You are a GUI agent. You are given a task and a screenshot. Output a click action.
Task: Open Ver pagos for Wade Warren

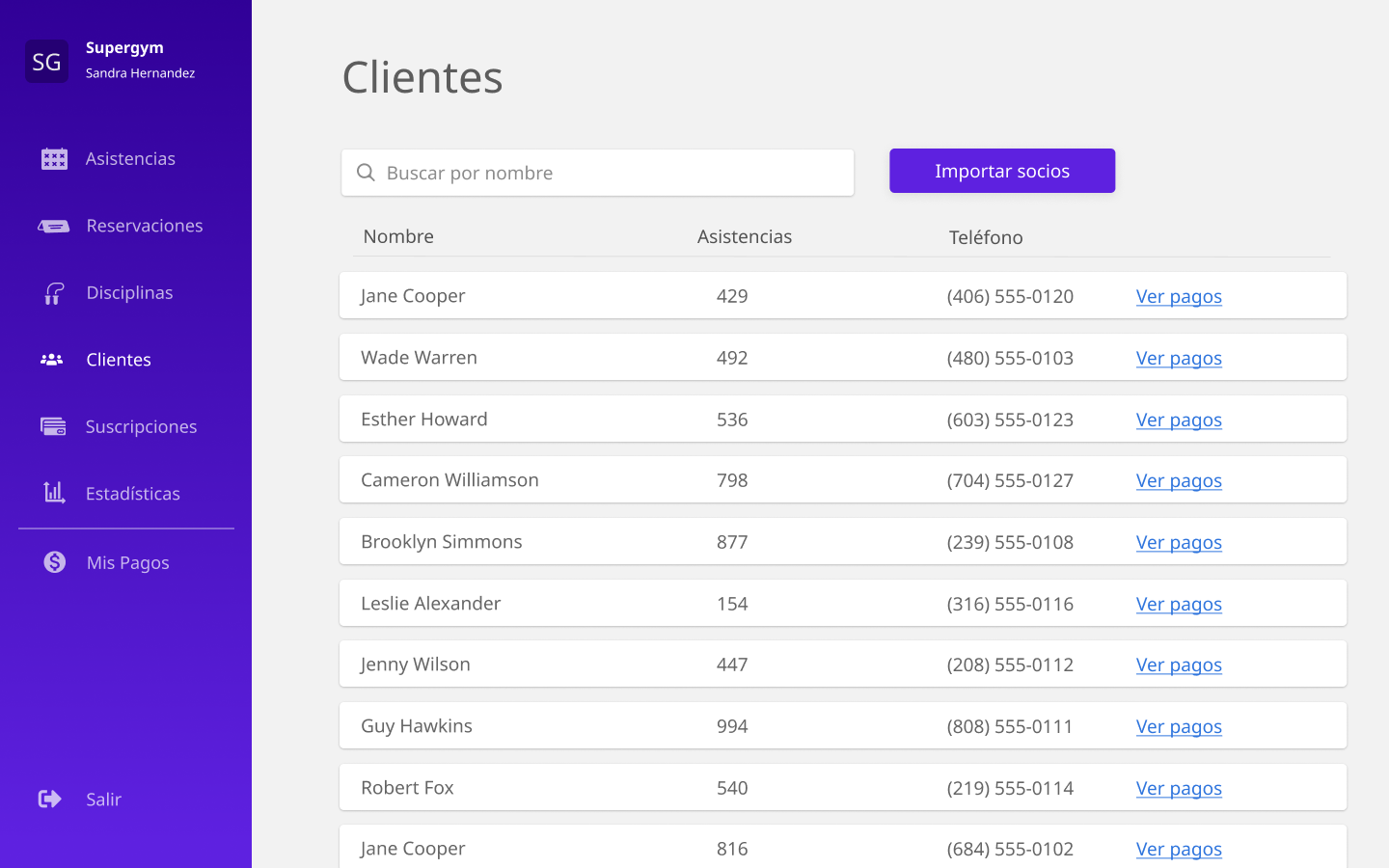point(1179,358)
